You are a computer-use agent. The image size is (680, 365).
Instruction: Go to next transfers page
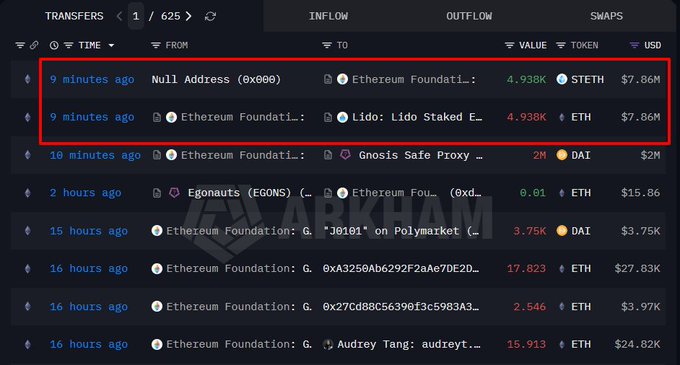coord(189,16)
